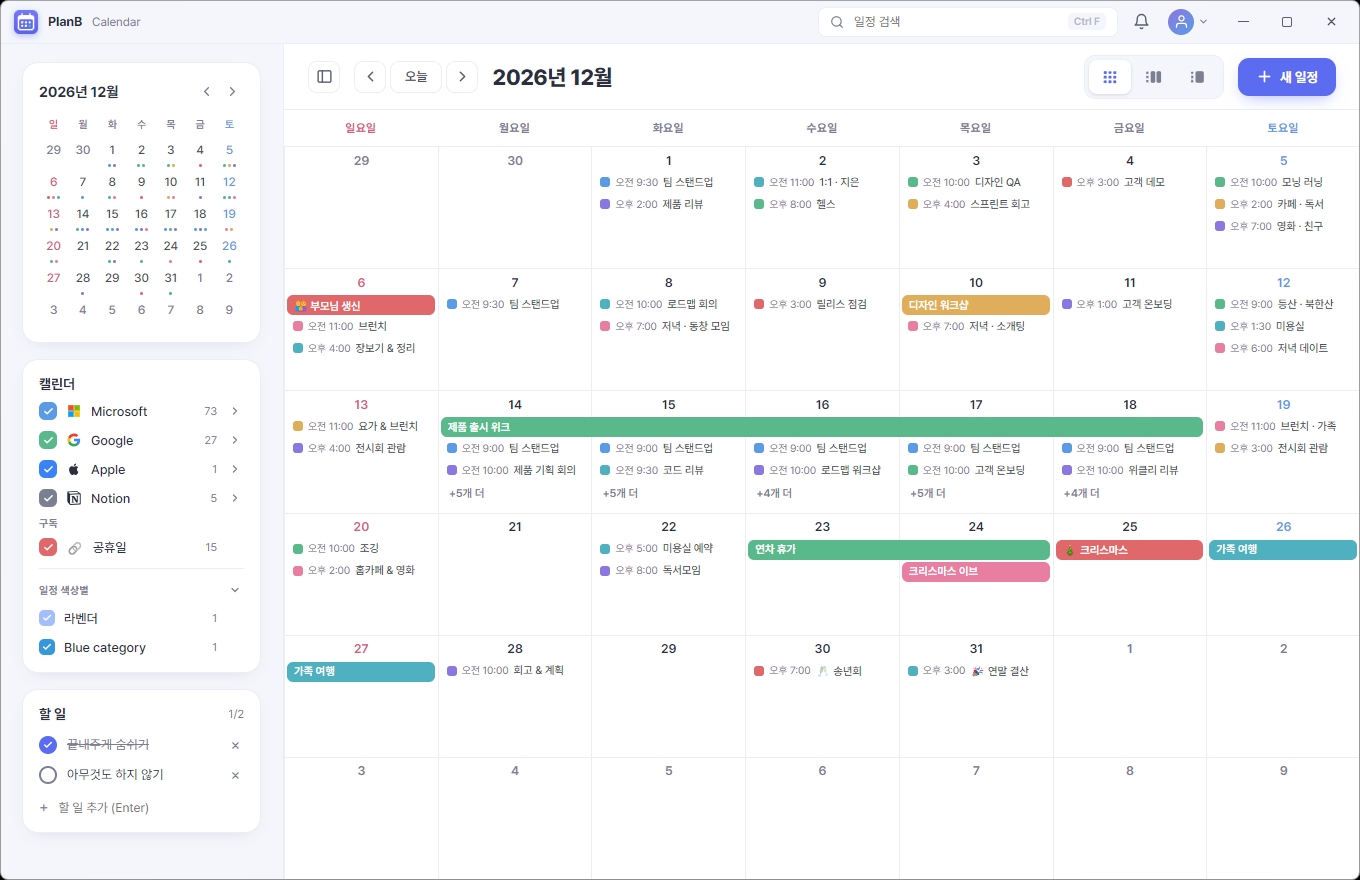This screenshot has width=1360, height=880.
Task: Toggle 라벤더 color category checkbox
Action: (x=47, y=618)
